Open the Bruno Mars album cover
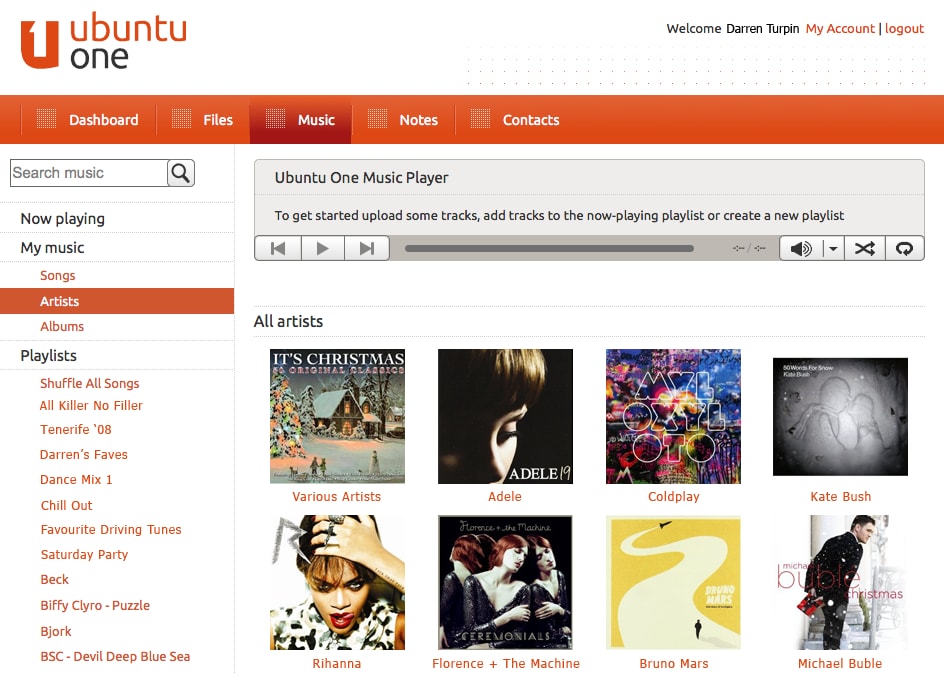The image size is (944, 674). point(673,583)
